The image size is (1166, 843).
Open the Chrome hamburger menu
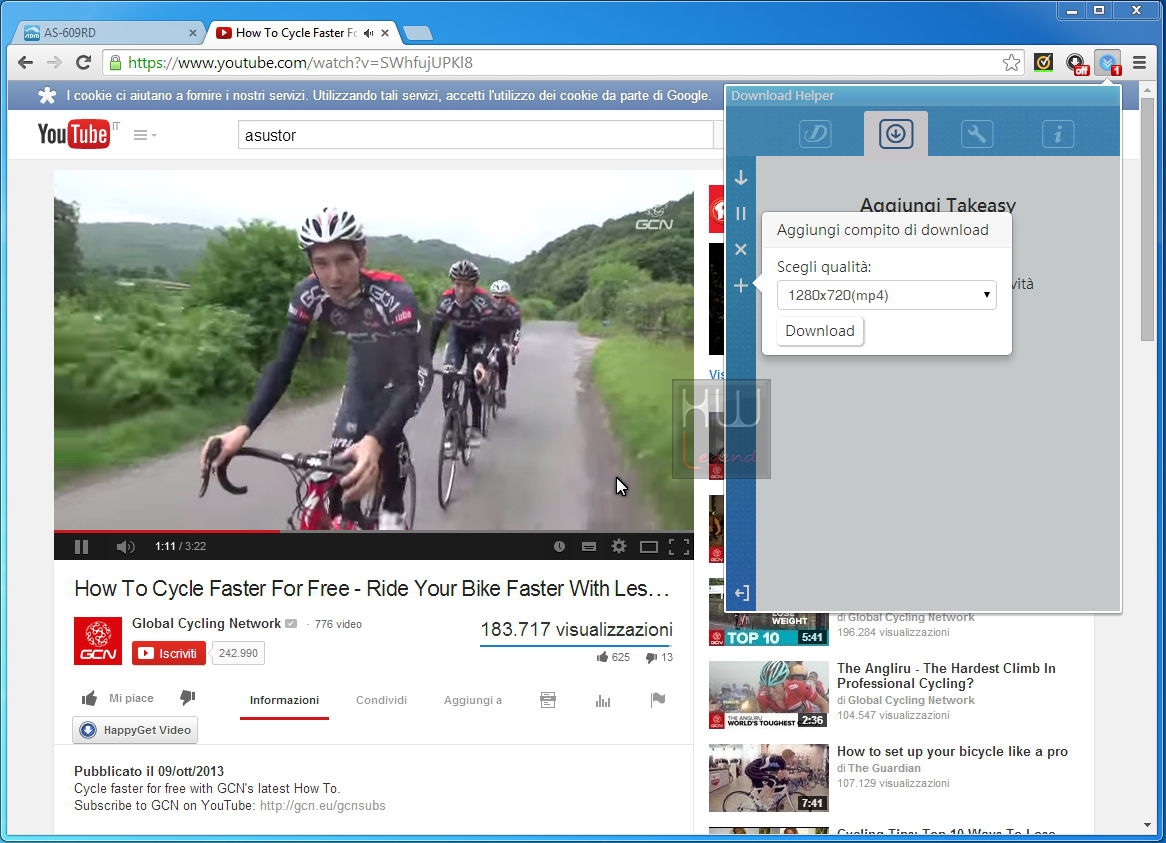(1139, 62)
